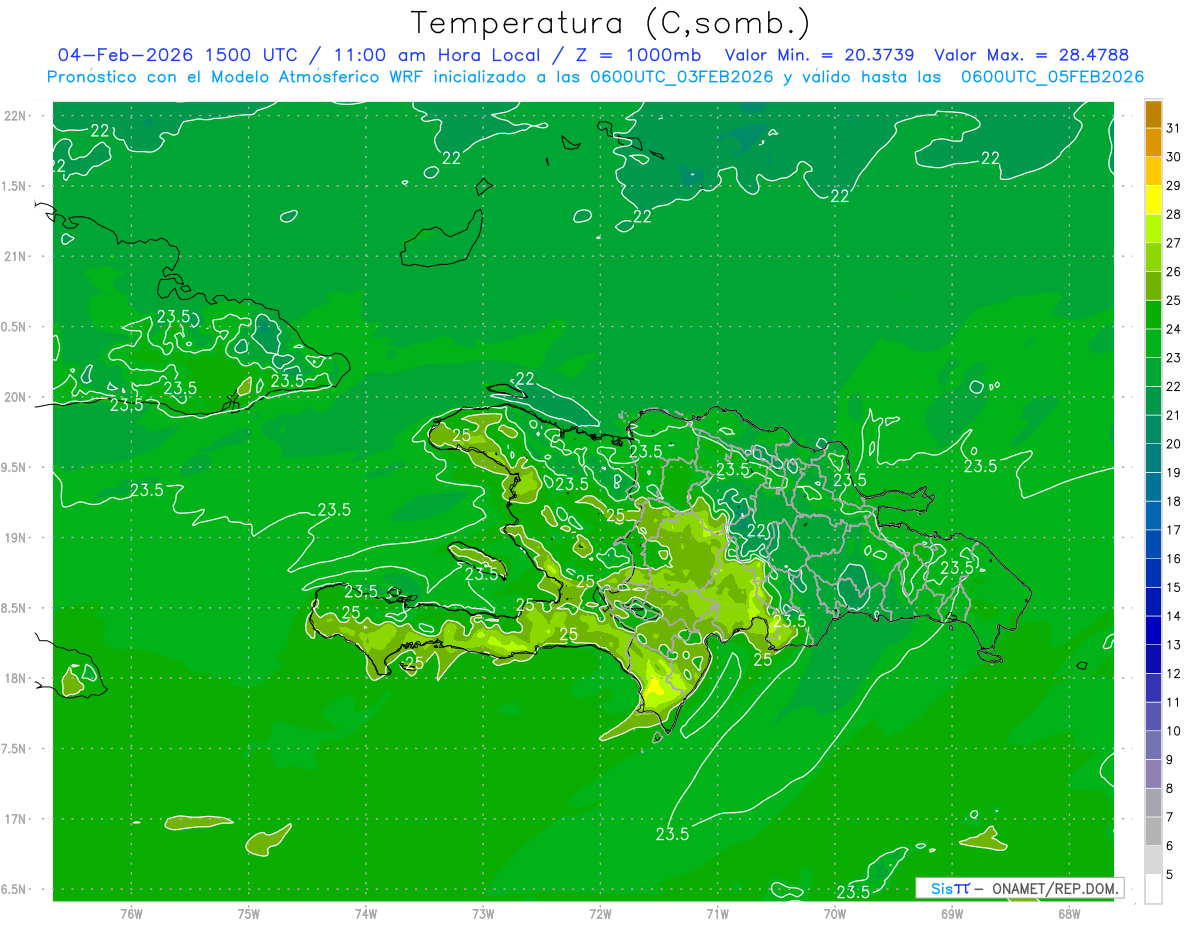Click the "19N" latitude axis label
Screen dimensions: 1200x927
(16, 538)
